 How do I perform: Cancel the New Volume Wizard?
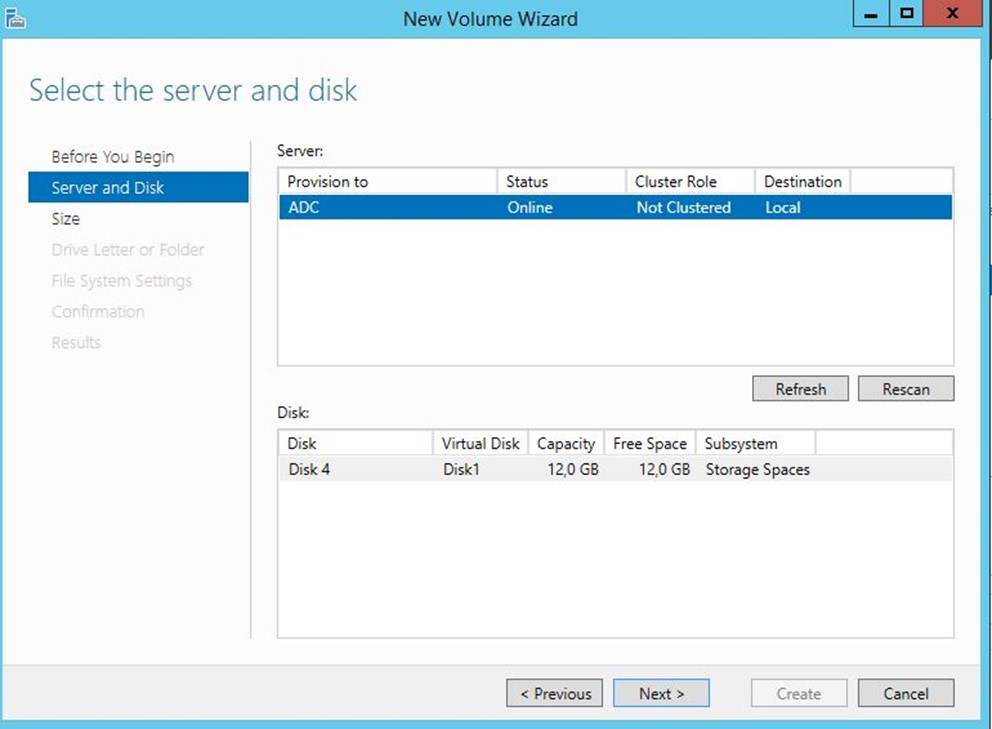pyautogui.click(x=906, y=694)
